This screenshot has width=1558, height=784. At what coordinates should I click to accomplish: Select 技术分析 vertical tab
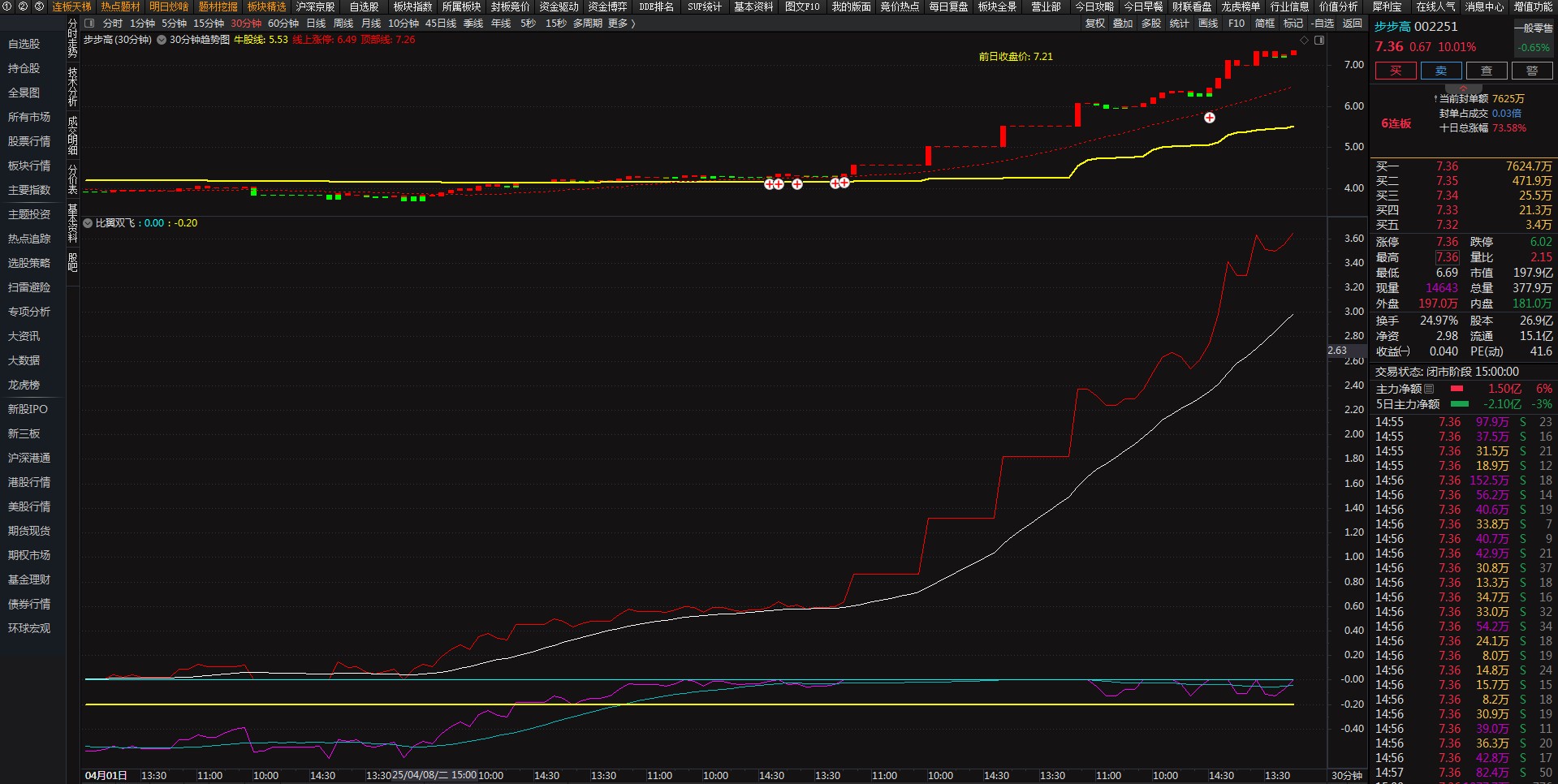[x=72, y=87]
